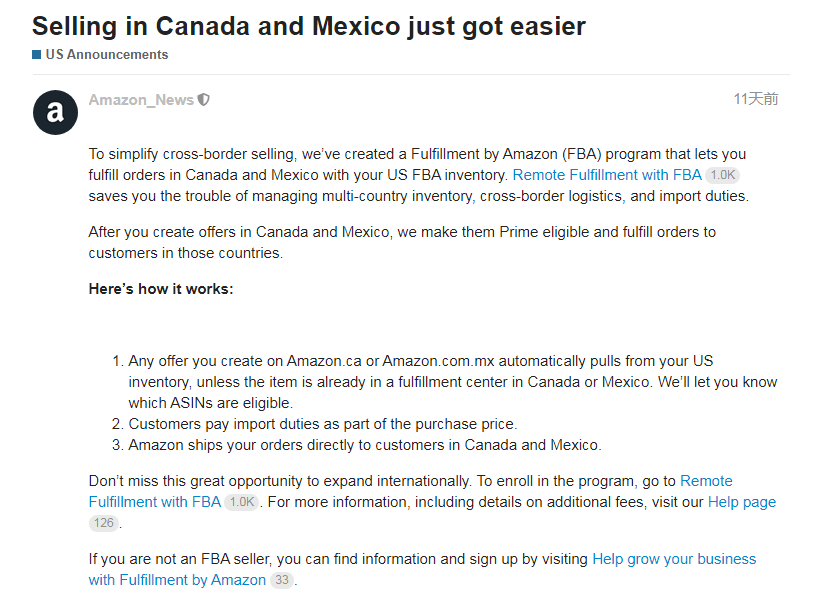Open Remote Fulfillment with FBA link in first paragraph
The image size is (822, 596).
(607, 175)
